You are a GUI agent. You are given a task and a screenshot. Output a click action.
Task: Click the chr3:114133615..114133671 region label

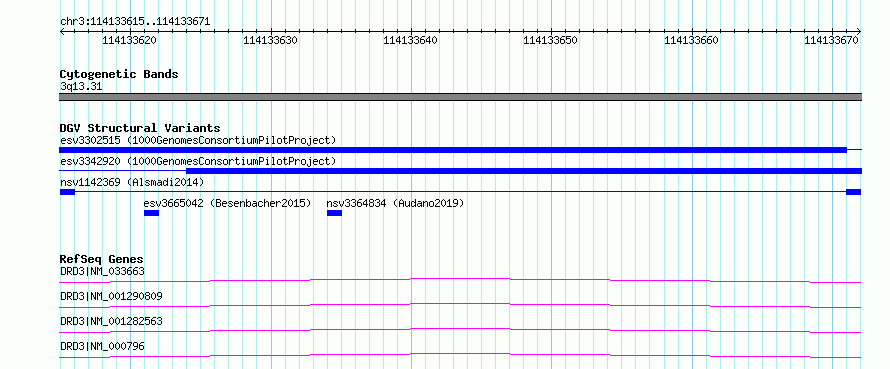pyautogui.click(x=135, y=22)
